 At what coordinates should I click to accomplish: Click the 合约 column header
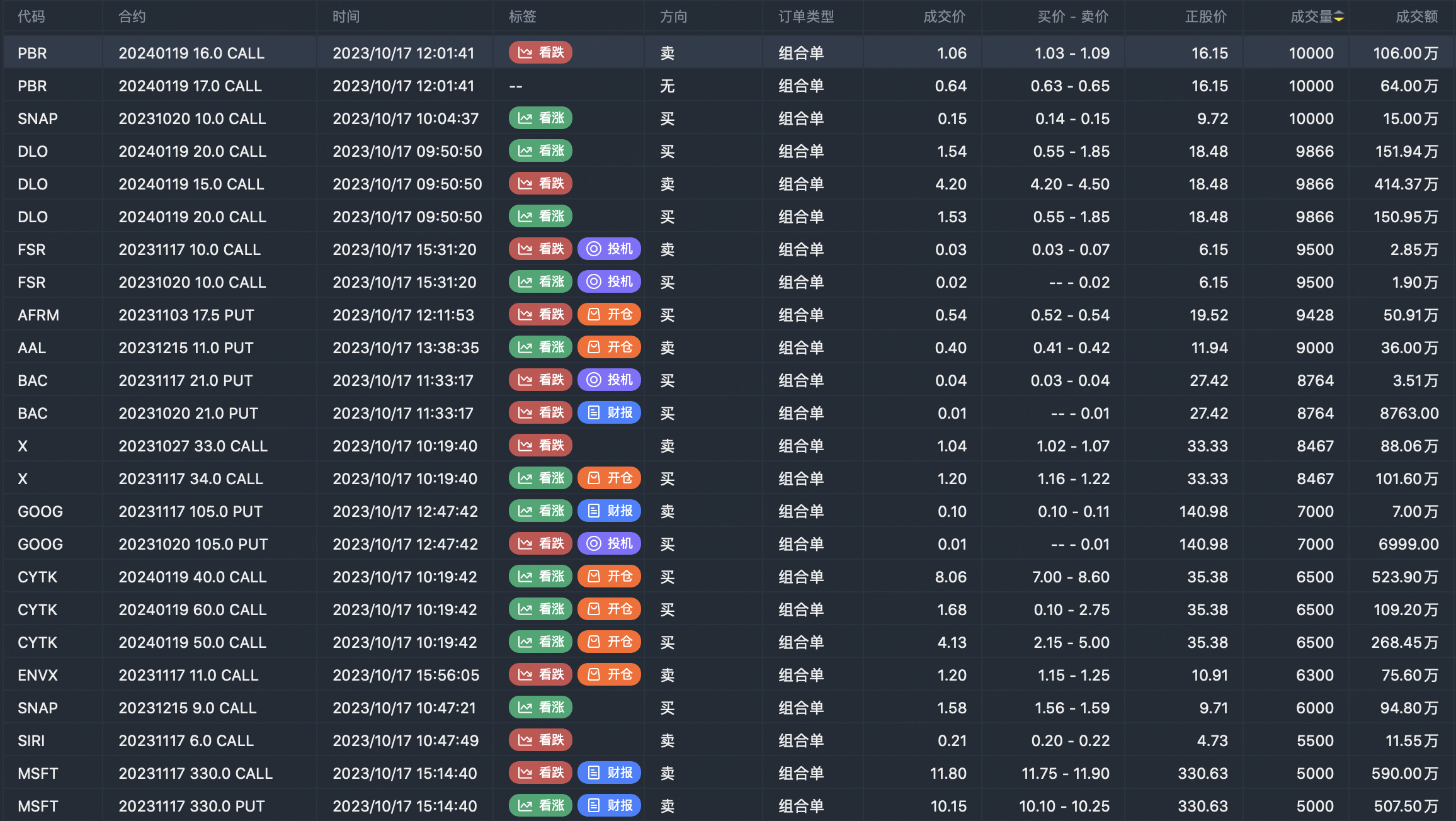coord(132,16)
